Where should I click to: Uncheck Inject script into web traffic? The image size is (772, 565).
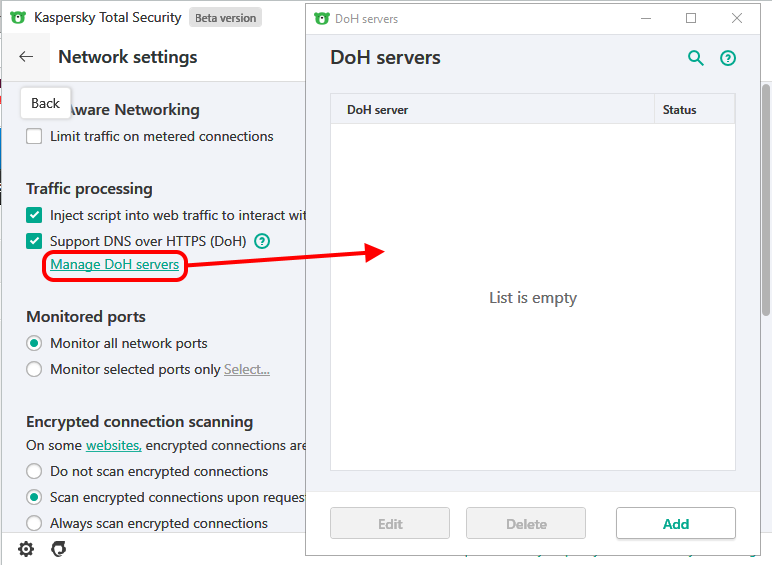point(34,215)
